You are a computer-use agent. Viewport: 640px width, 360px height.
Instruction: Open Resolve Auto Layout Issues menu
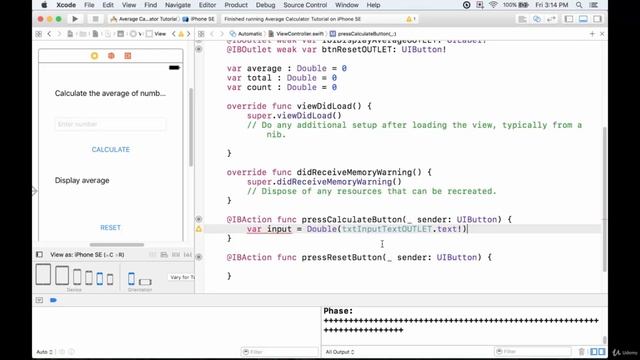point(187,255)
